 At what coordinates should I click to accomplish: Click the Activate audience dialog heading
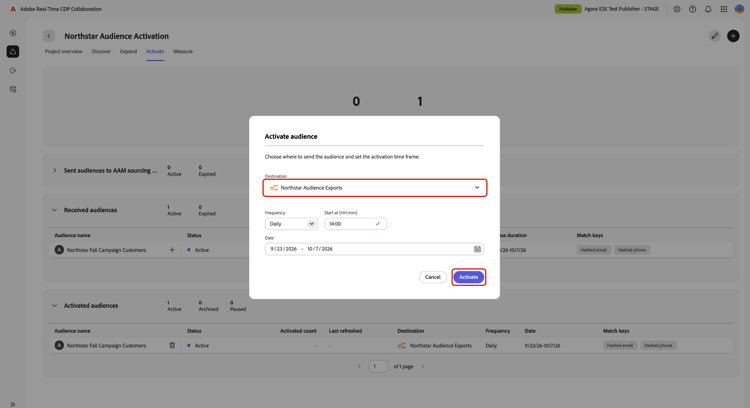pos(291,136)
